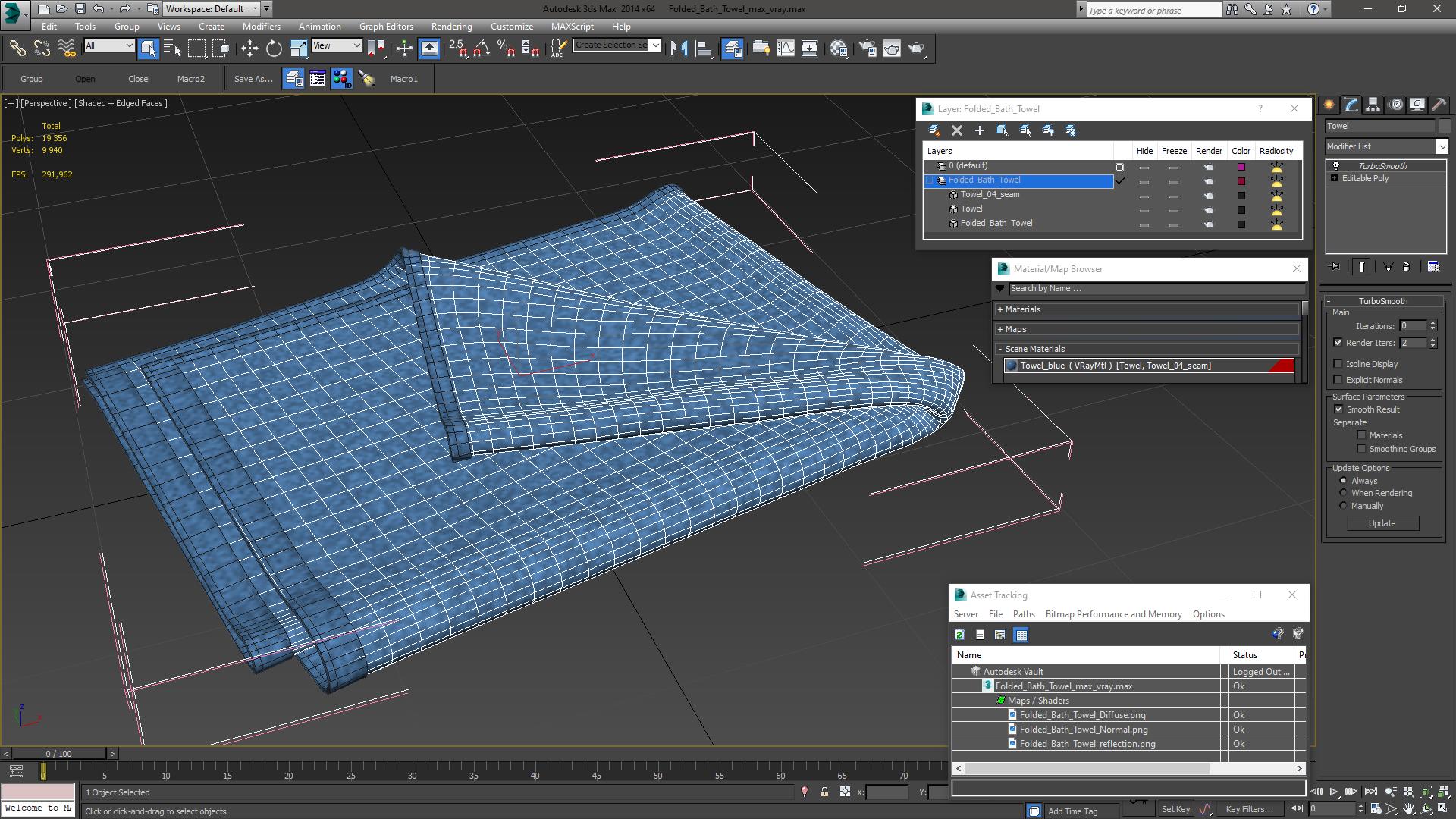1456x819 pixels.
Task: Add selected objects to layer plus icon
Action: pyautogui.click(x=980, y=130)
